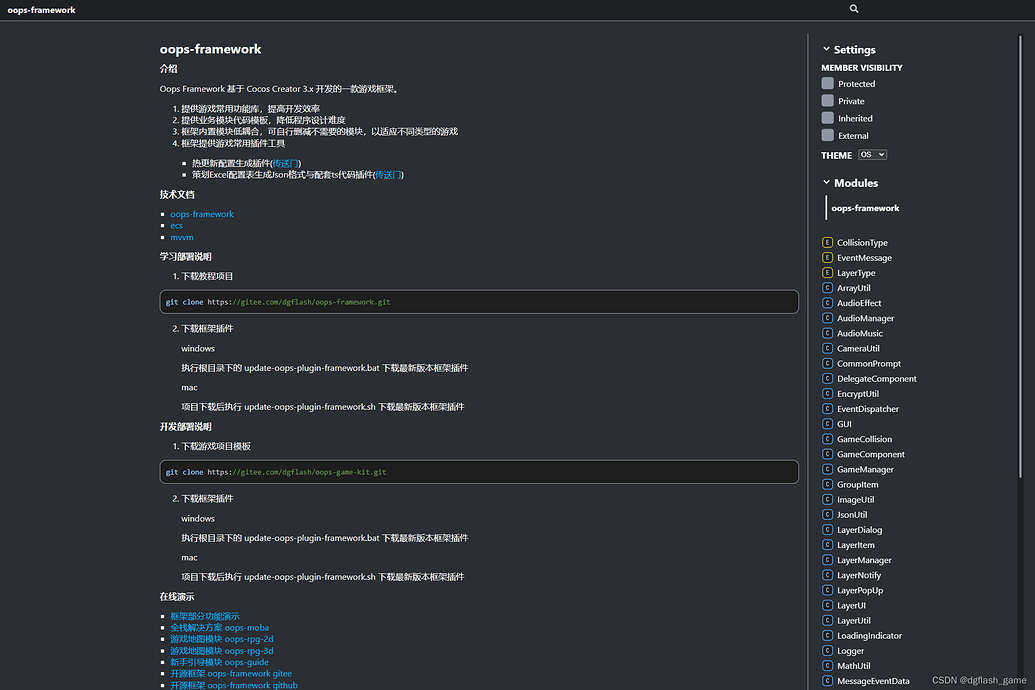The image size is (1035, 690).
Task: Select oops-framework under Modules
Action: pyautogui.click(x=866, y=208)
